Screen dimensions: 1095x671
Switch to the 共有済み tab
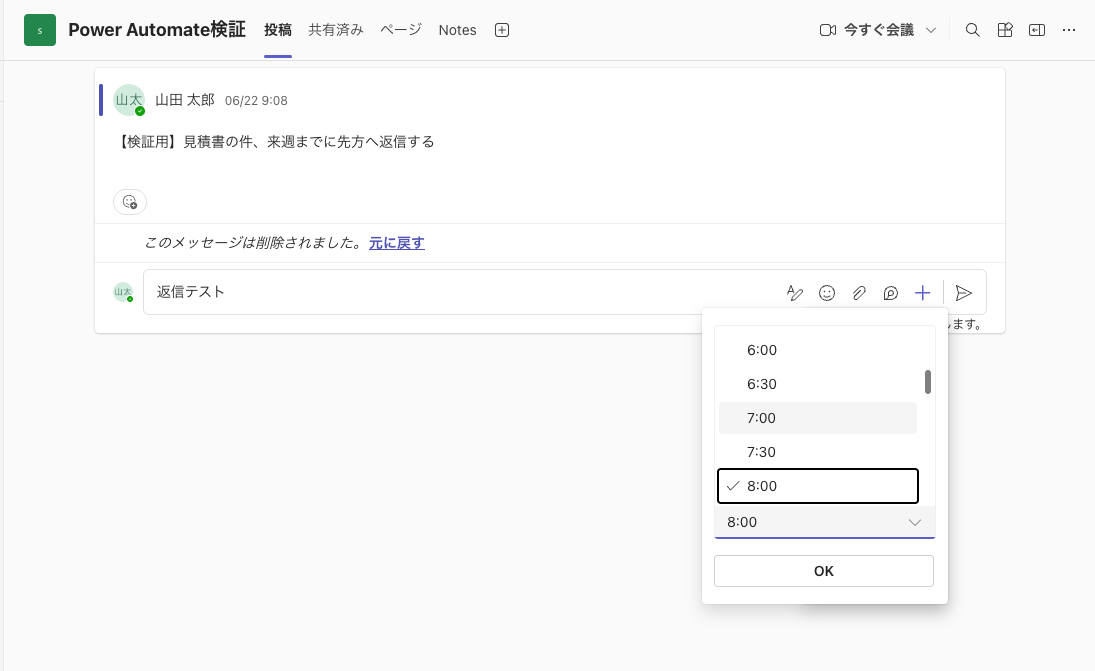click(x=336, y=30)
